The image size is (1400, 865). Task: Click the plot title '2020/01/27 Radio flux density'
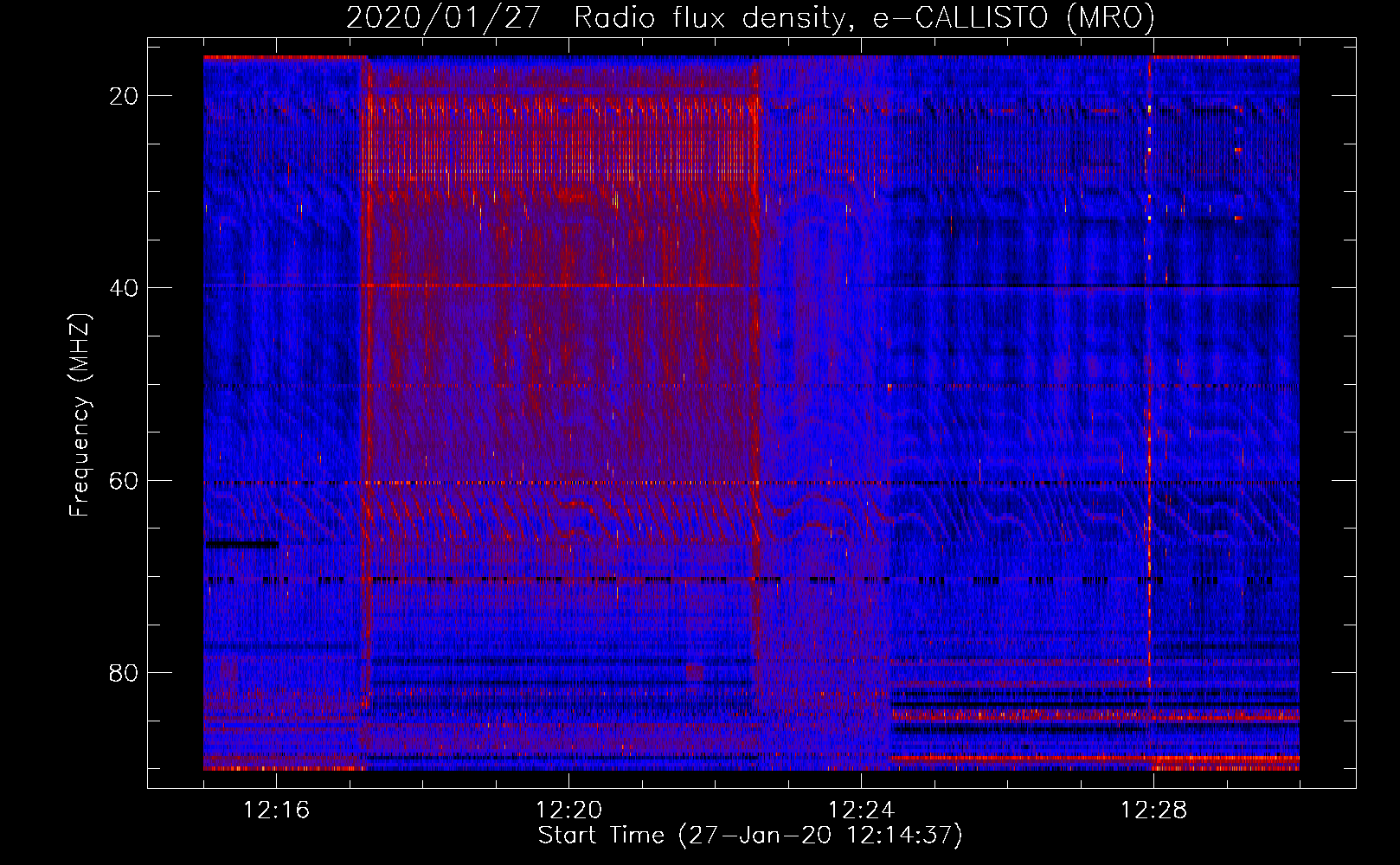[x=750, y=18]
